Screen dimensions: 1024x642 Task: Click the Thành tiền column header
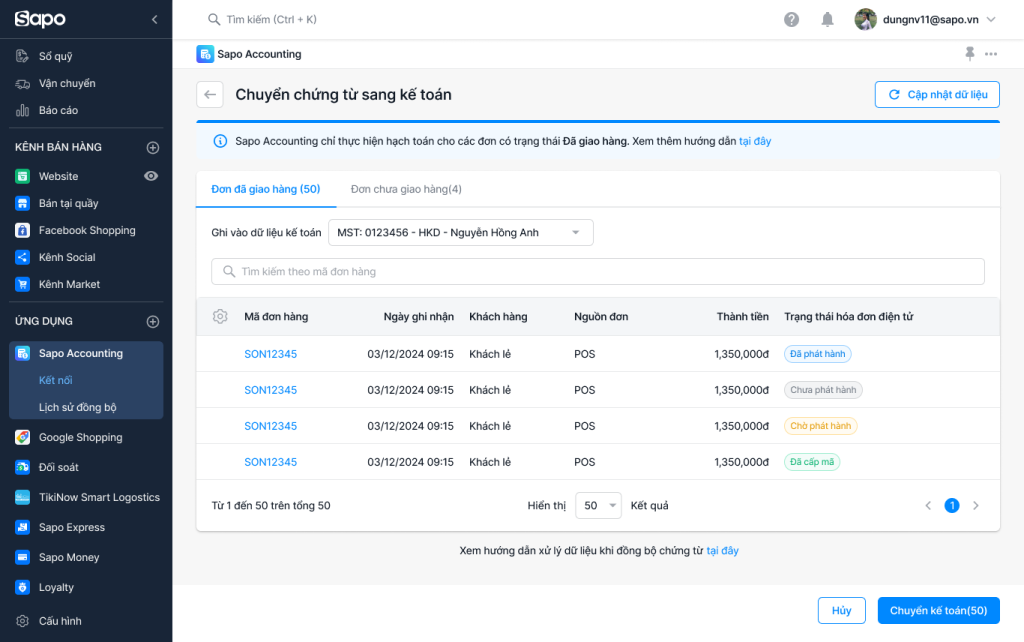click(743, 317)
